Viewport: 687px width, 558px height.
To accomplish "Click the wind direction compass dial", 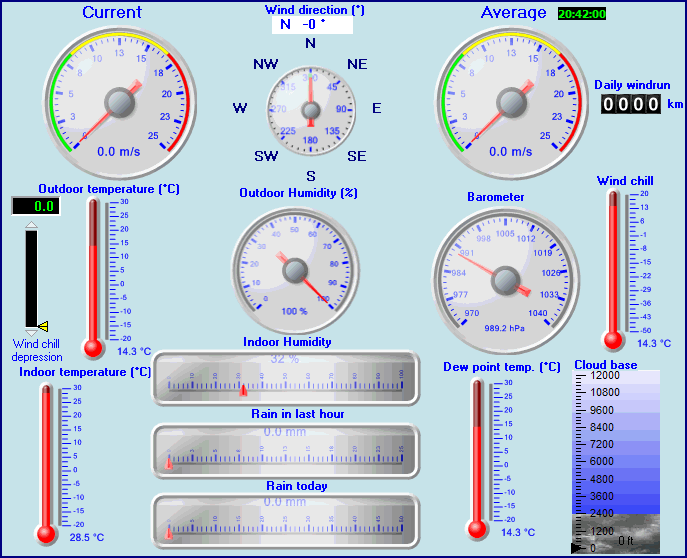I will (x=311, y=110).
